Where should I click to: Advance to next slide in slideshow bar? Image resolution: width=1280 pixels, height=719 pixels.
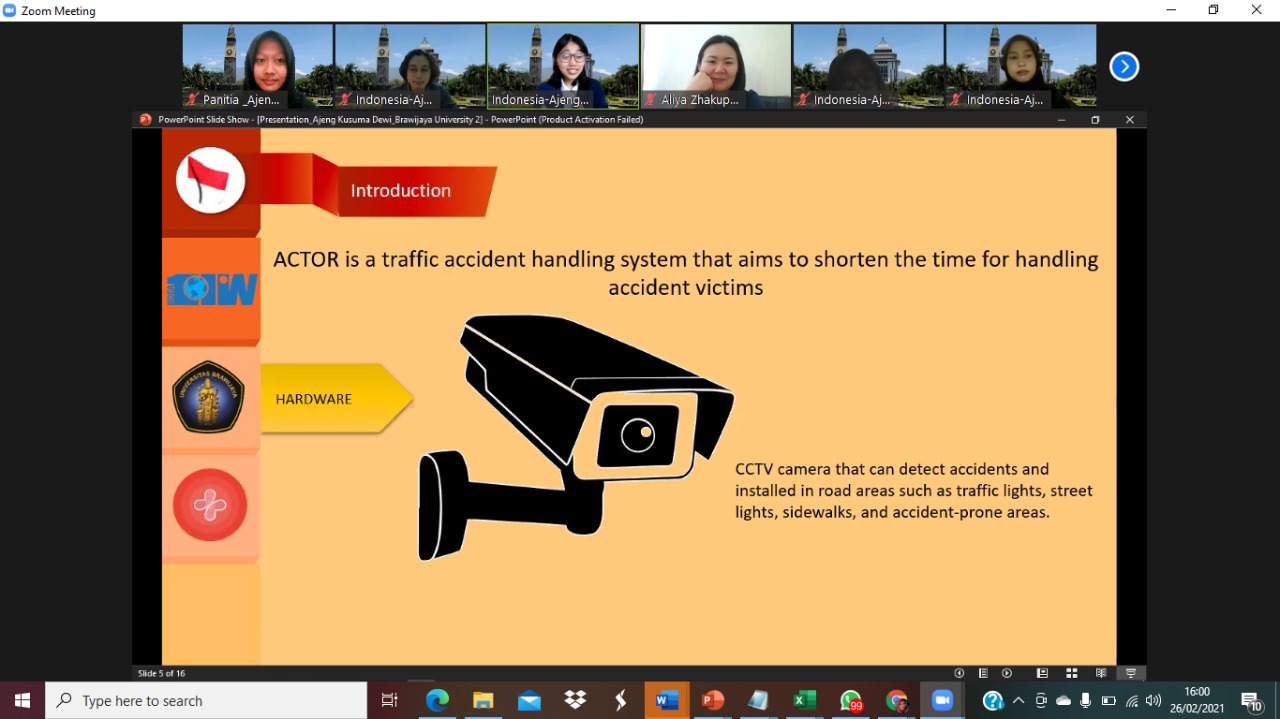1007,673
